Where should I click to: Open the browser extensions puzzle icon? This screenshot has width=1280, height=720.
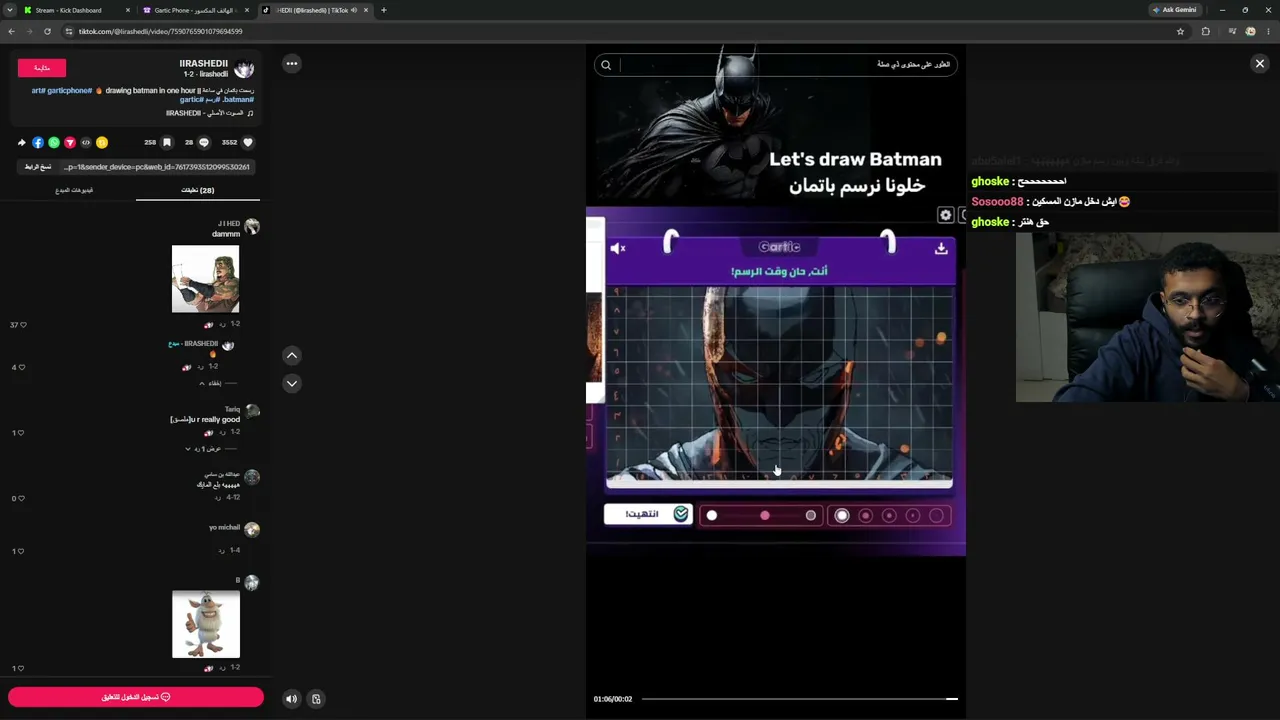click(x=1205, y=31)
